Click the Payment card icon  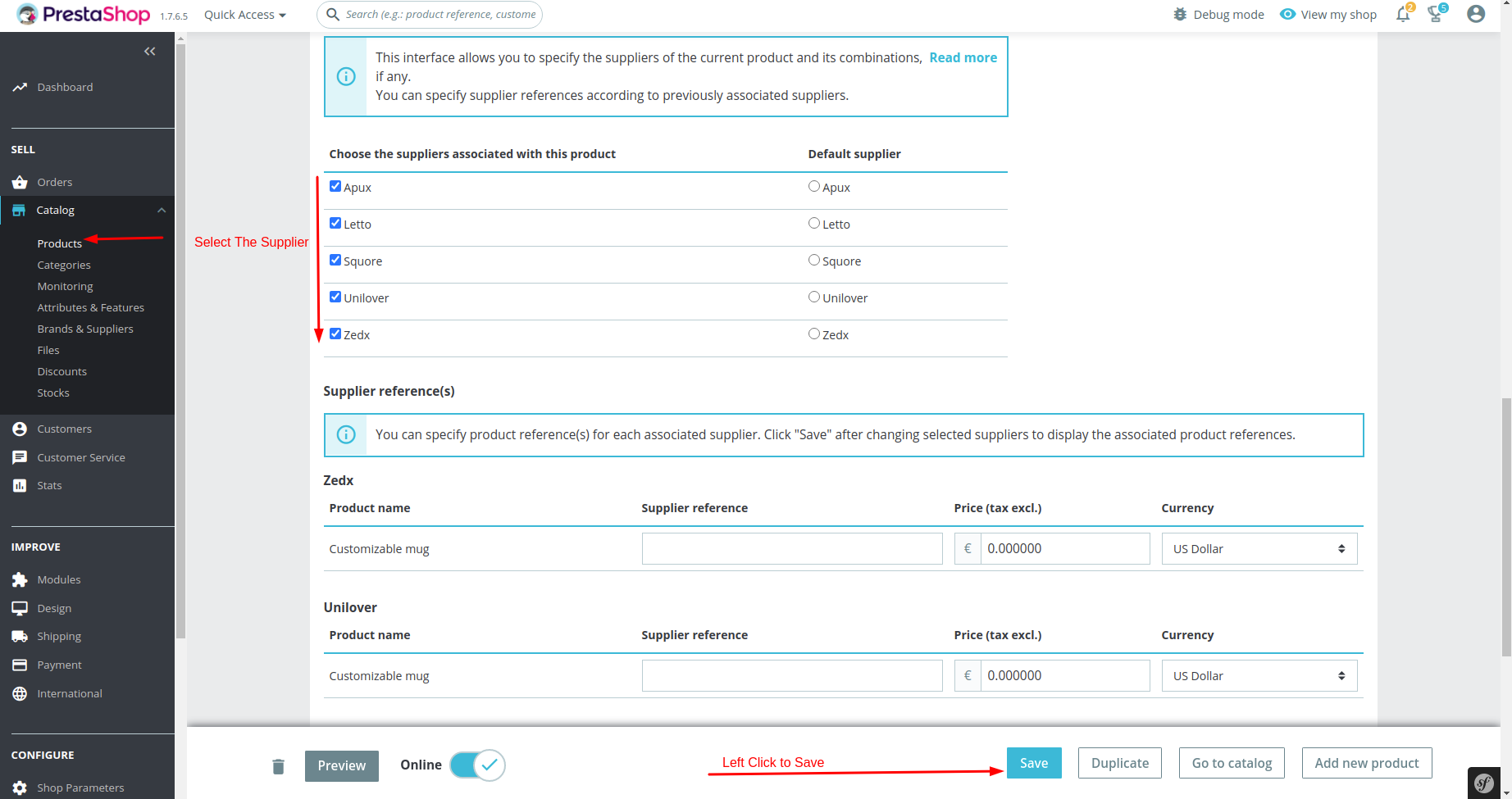[x=20, y=665]
